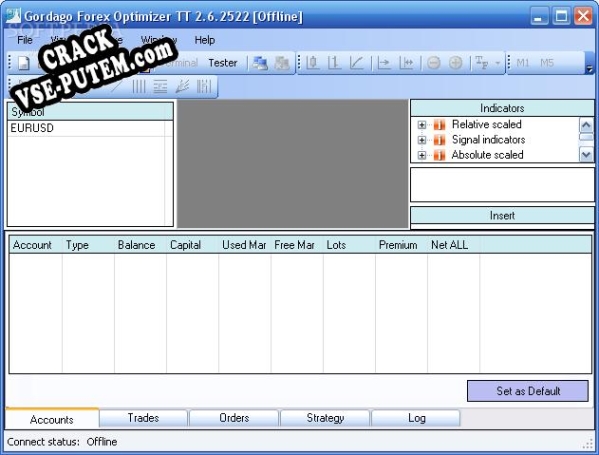Click the timeframe TF icon
Screen dimensions: 599x455
tap(482, 63)
